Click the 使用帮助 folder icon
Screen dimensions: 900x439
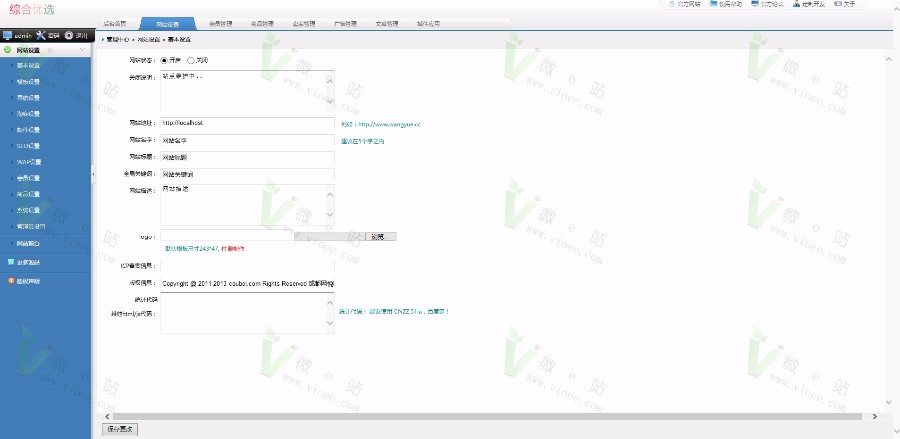pyautogui.click(x=713, y=3)
